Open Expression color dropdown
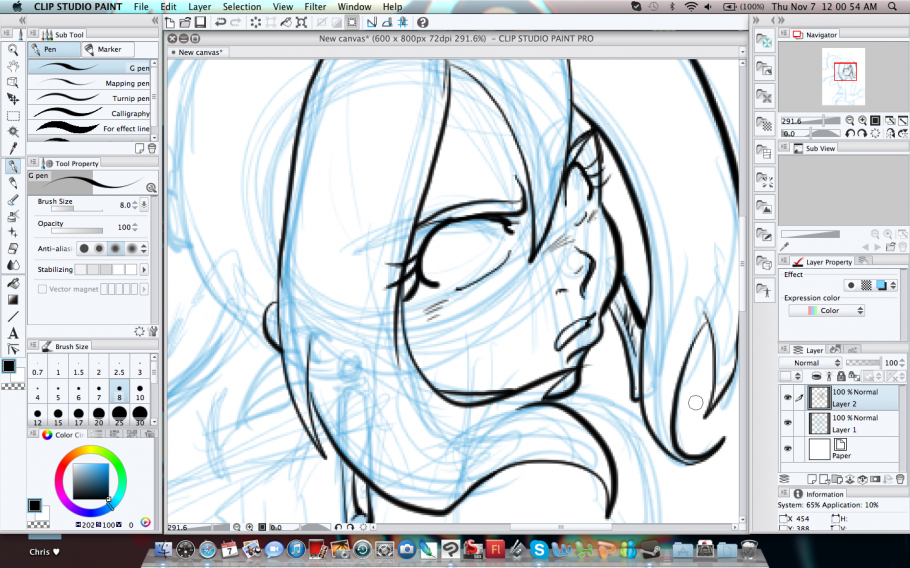Viewport: 910px width, 568px height. tap(826, 310)
